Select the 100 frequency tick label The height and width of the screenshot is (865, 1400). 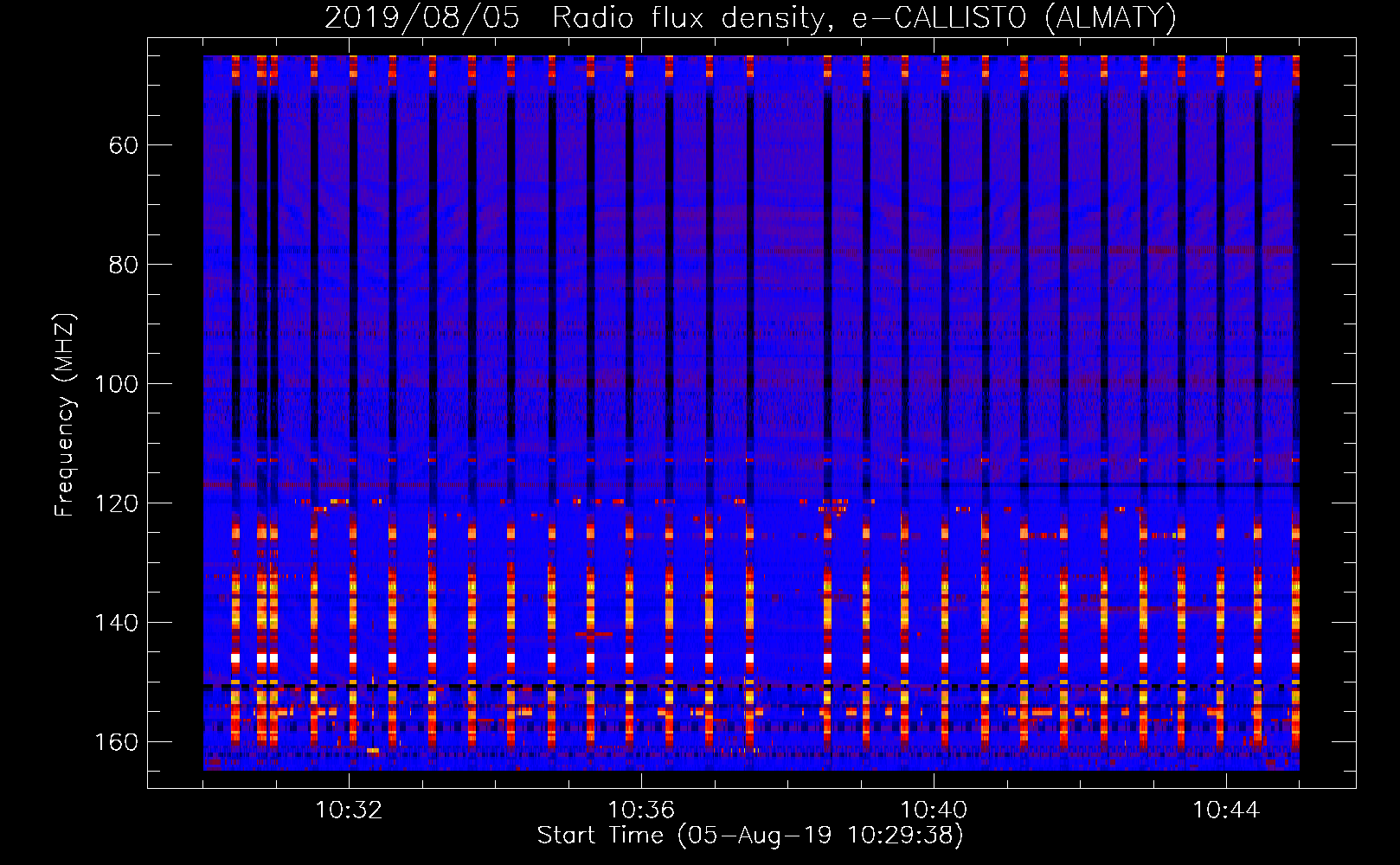(117, 384)
